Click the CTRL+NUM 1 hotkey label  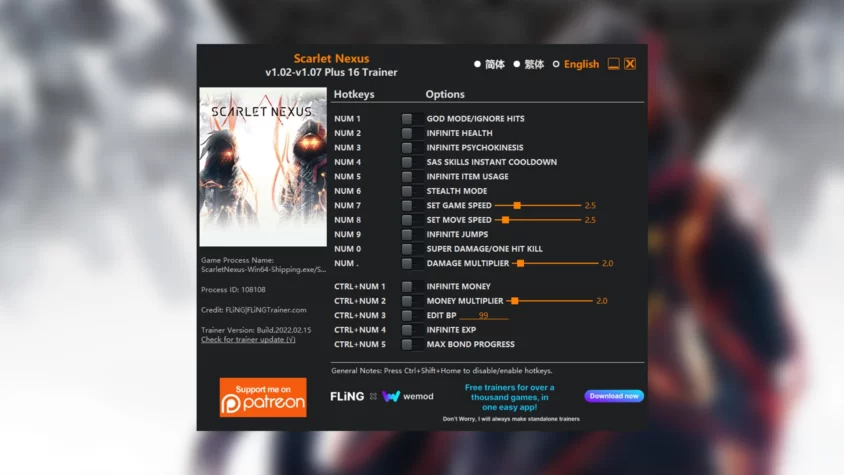coord(360,287)
